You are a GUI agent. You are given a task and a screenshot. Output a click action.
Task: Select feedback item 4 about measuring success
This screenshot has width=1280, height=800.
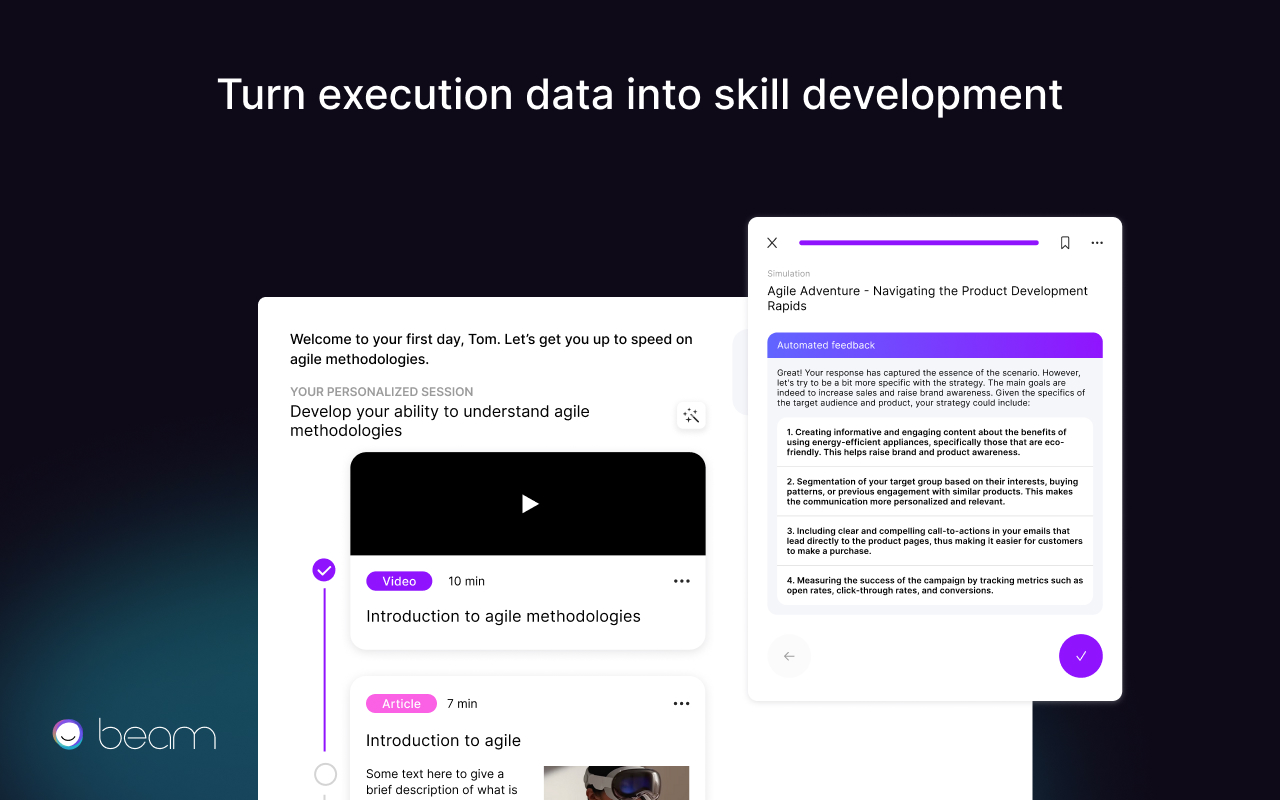pyautogui.click(x=935, y=585)
